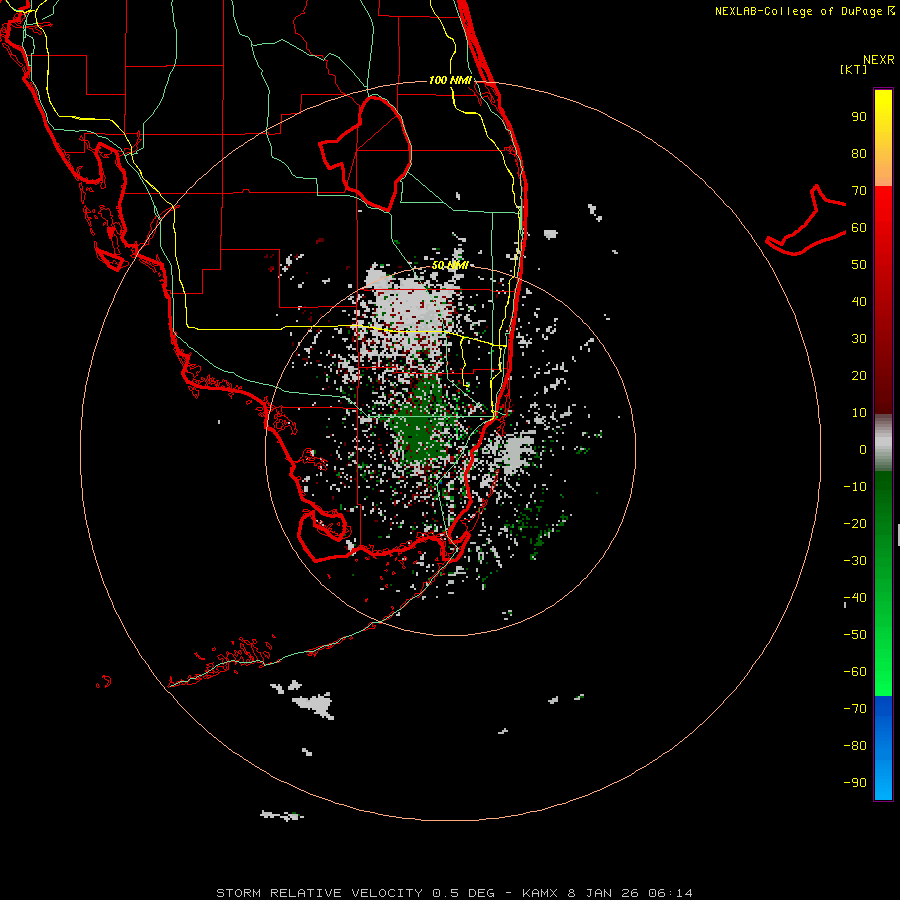Click the 100 NMI range ring label
Screen dimensions: 900x900
click(450, 80)
